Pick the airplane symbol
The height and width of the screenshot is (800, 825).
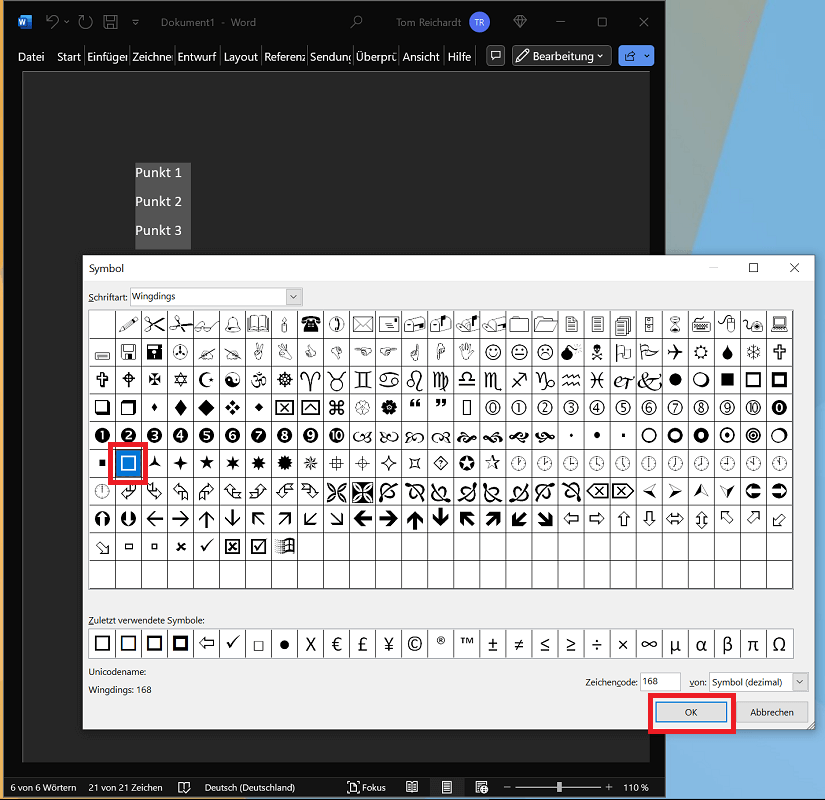point(675,352)
